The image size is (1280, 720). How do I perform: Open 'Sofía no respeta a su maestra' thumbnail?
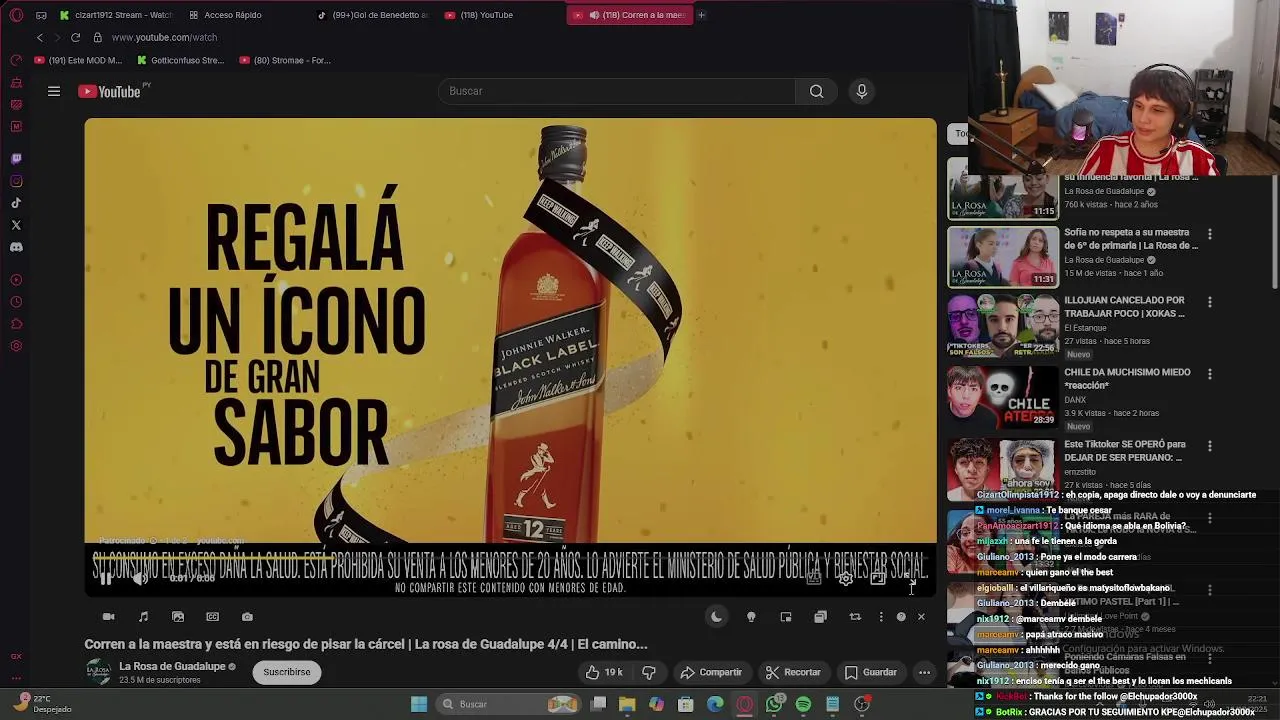[1003, 257]
